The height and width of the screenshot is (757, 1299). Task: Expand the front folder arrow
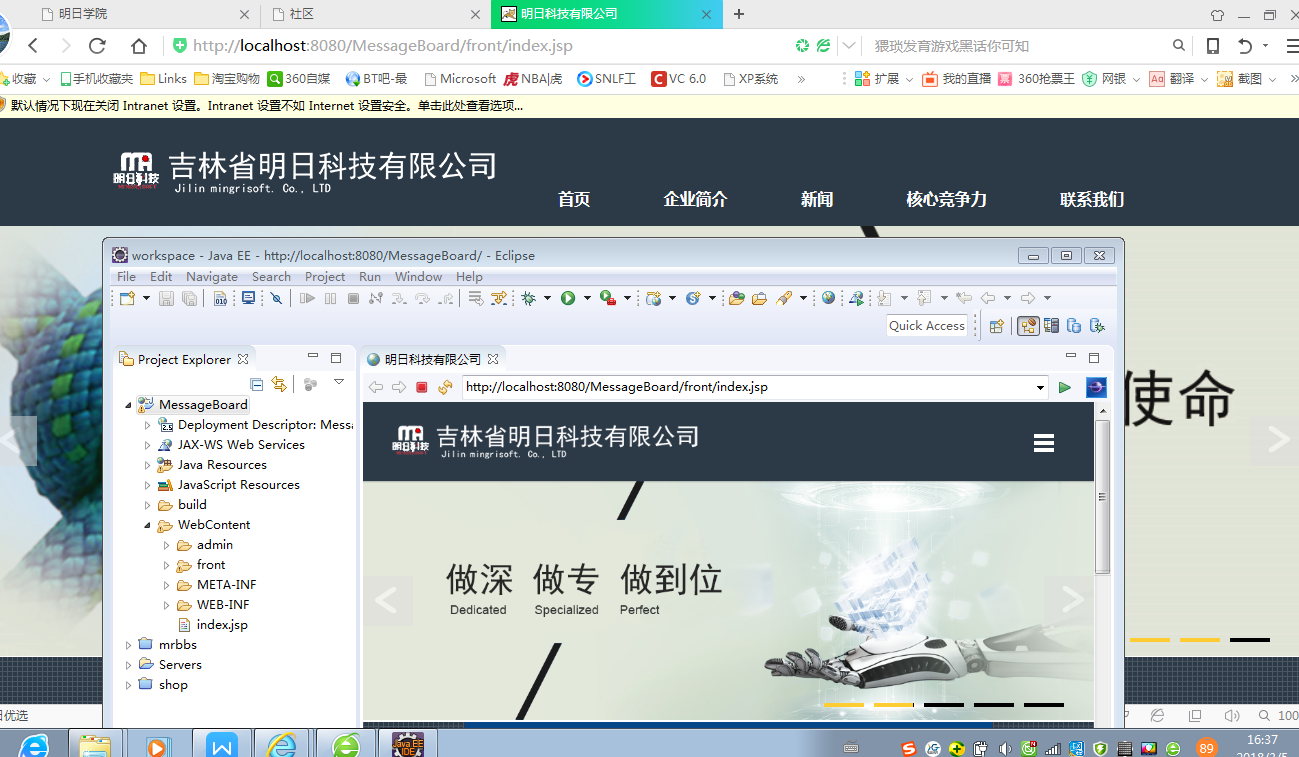(166, 565)
